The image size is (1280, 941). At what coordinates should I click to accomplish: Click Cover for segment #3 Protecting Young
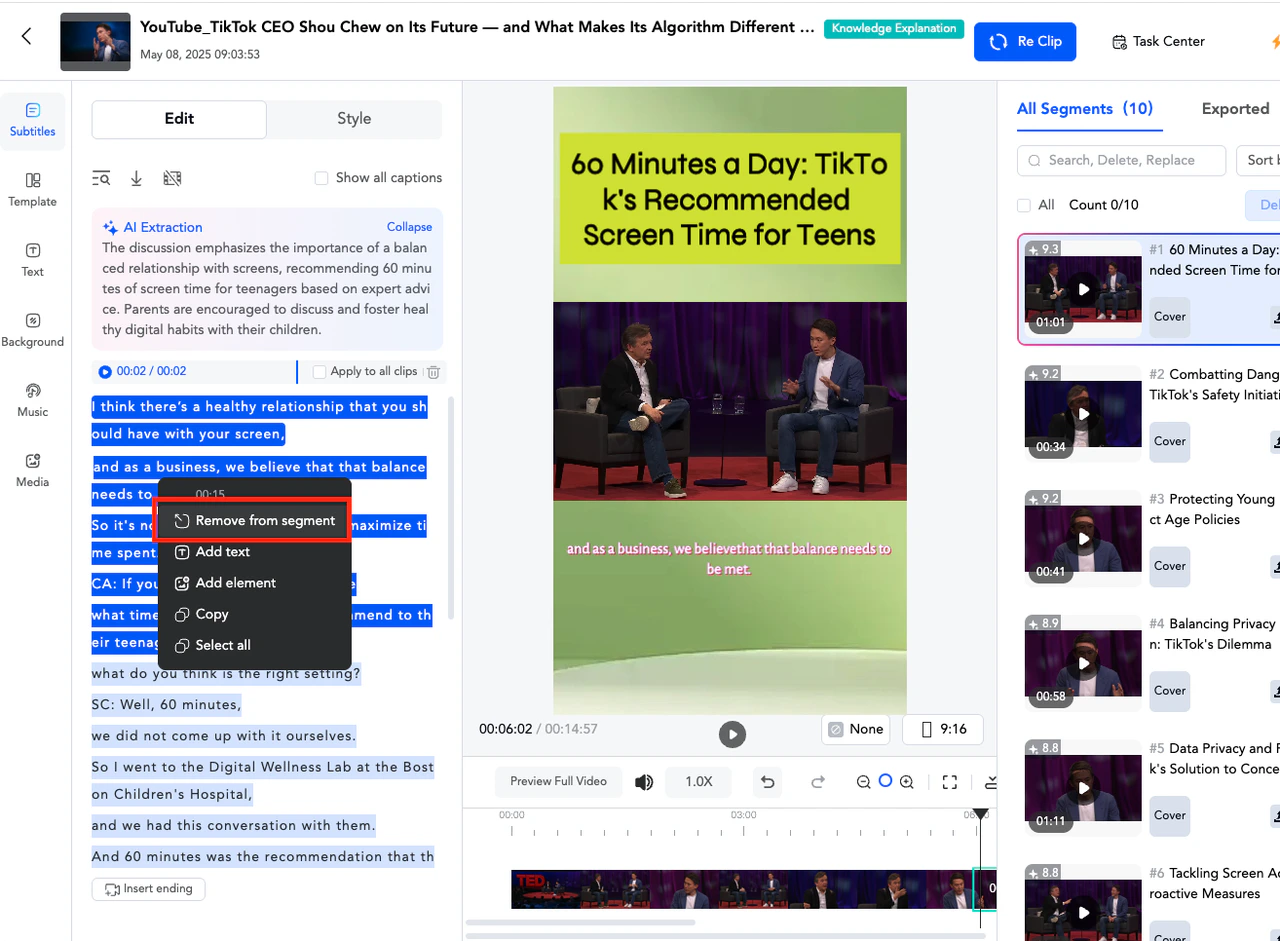1170,566
